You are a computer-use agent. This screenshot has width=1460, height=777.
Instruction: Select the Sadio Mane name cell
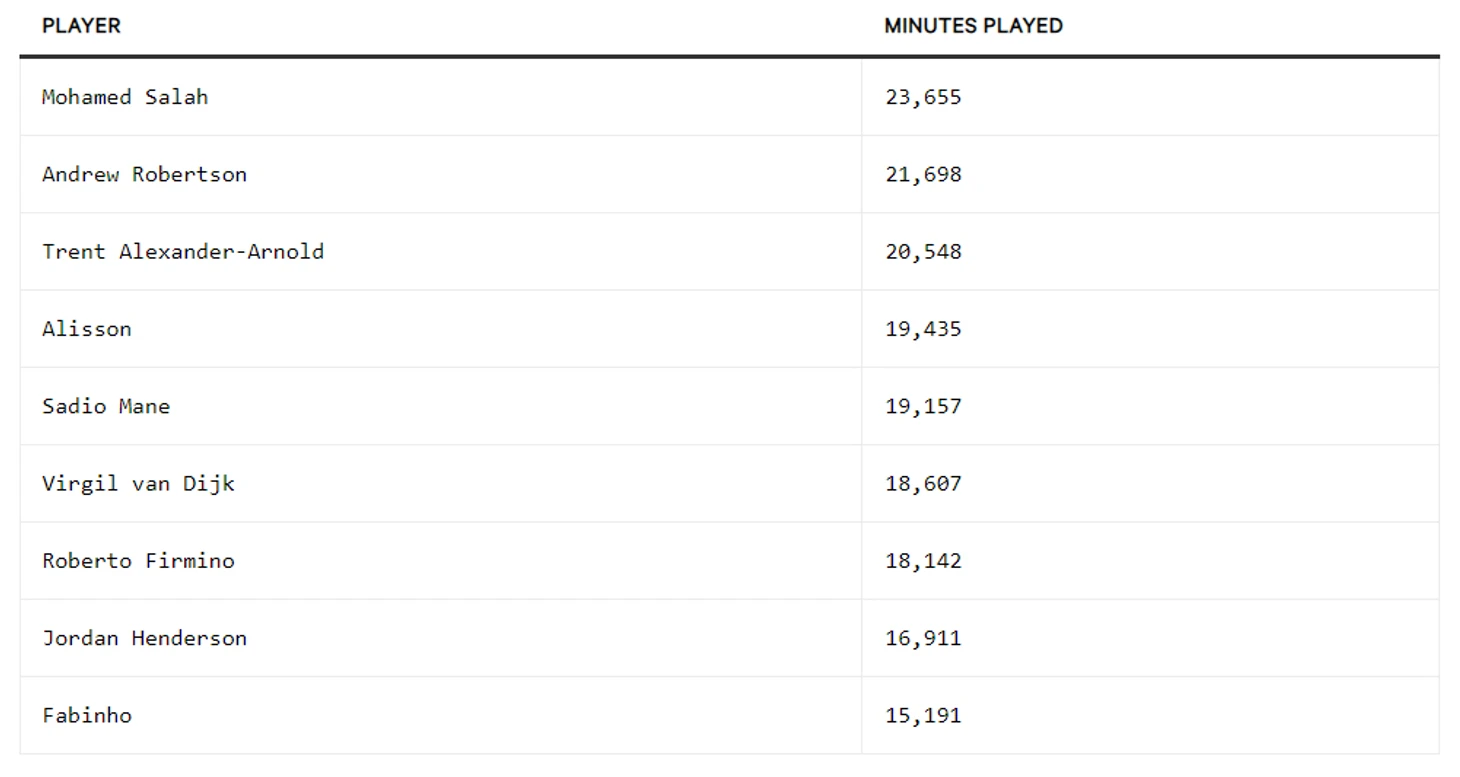[x=106, y=406]
